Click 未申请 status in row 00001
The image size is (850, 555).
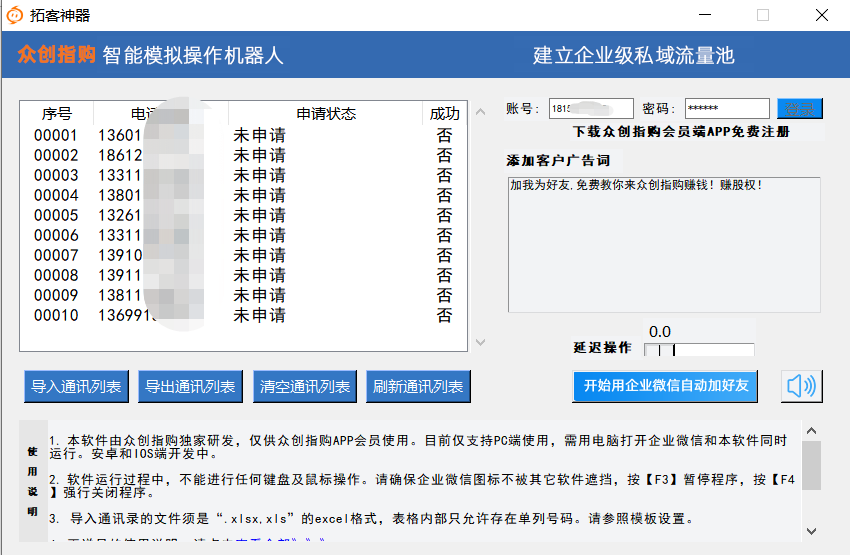tap(259, 135)
